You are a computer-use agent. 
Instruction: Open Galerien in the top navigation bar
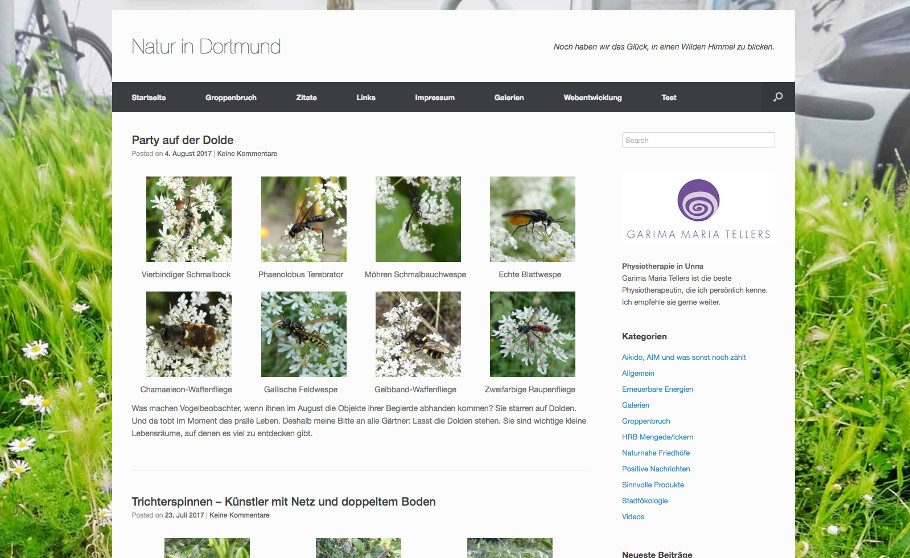[x=509, y=98]
